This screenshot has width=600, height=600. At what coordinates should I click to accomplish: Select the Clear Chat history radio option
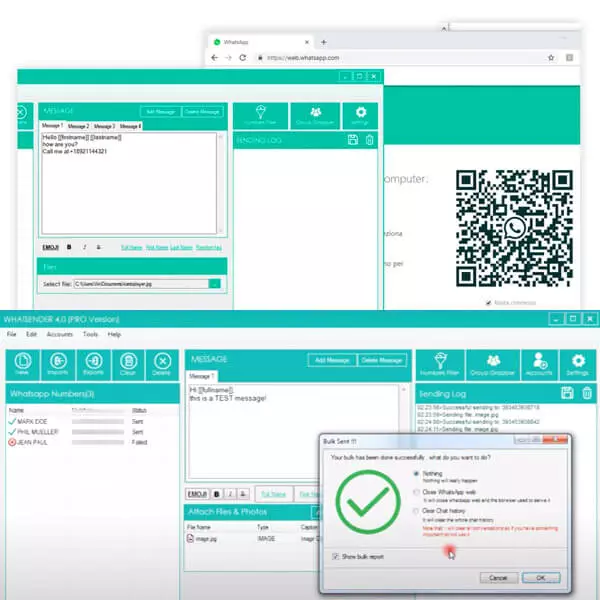tap(416, 511)
